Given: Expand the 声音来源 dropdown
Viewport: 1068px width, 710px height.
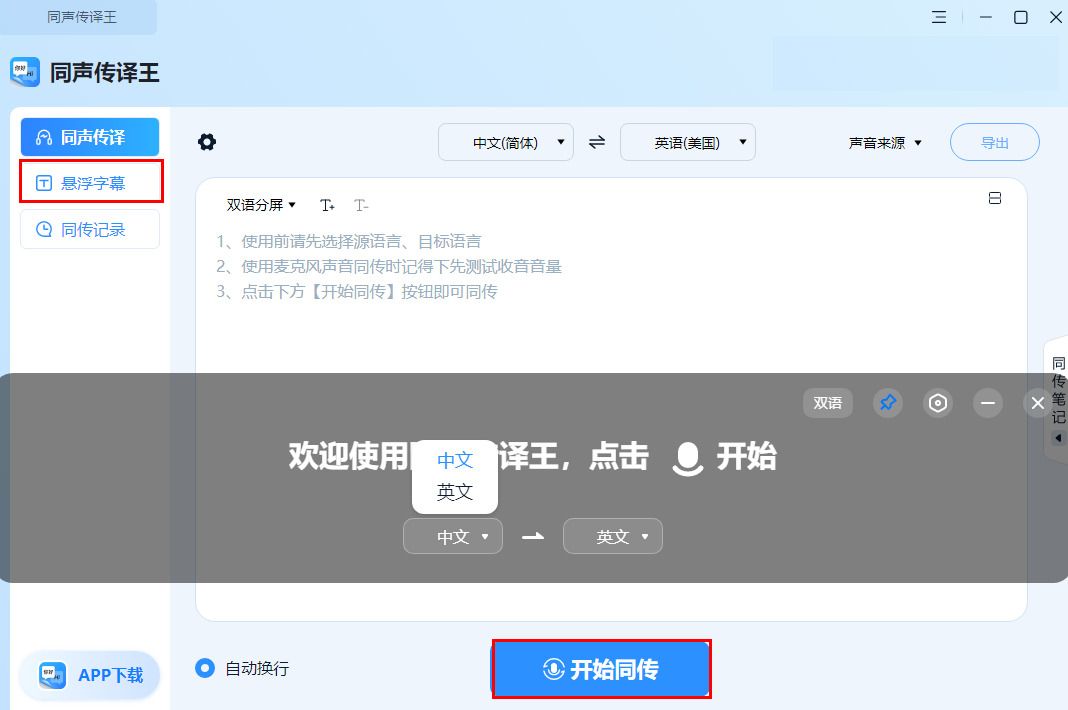Looking at the screenshot, I should click(x=885, y=142).
